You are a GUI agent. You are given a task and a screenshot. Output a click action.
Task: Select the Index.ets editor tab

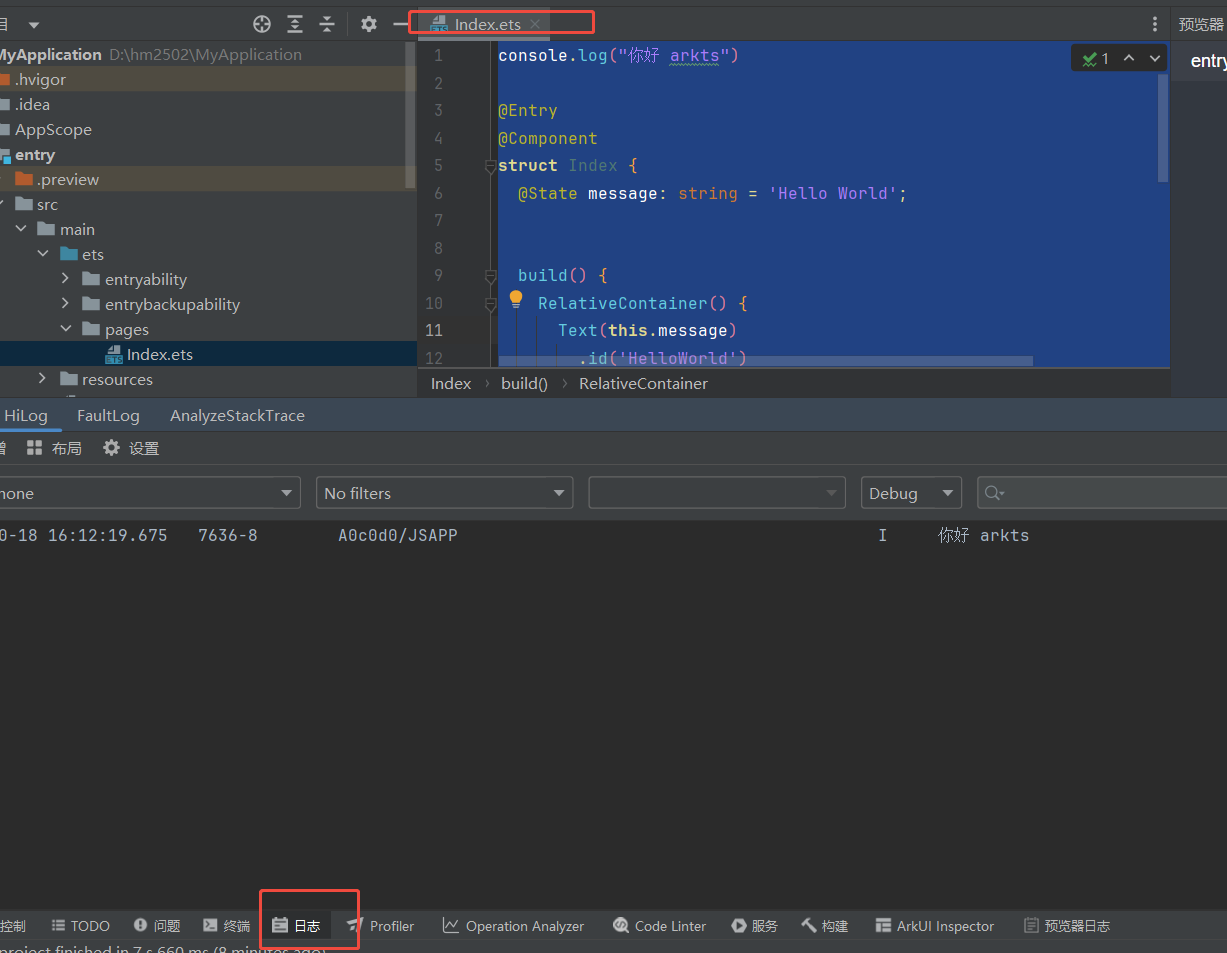click(487, 24)
